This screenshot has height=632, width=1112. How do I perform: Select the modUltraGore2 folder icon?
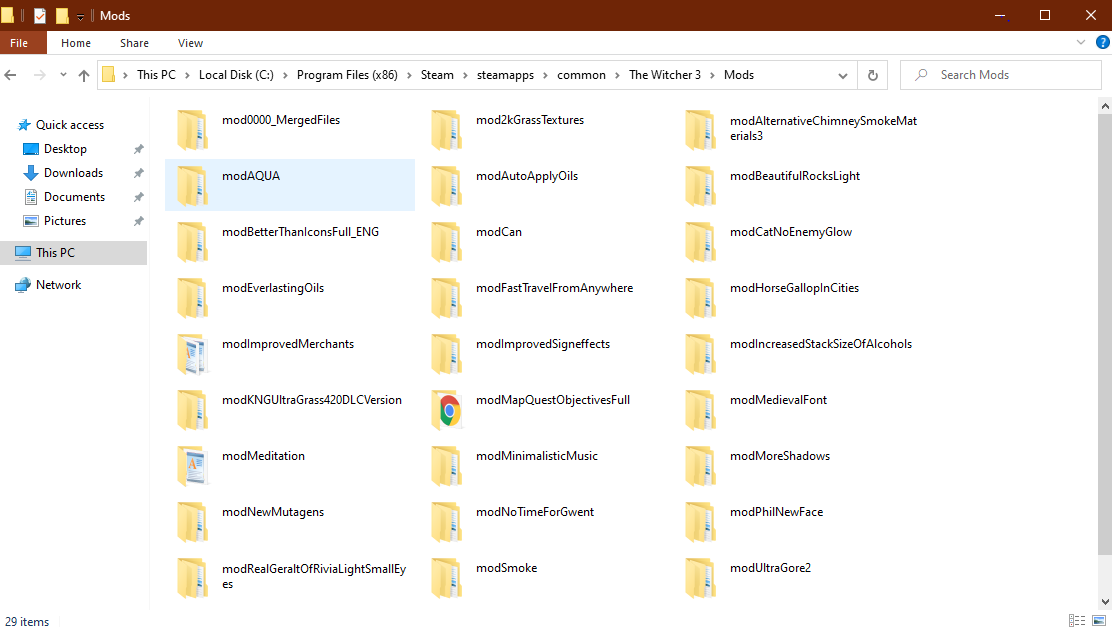click(x=700, y=578)
